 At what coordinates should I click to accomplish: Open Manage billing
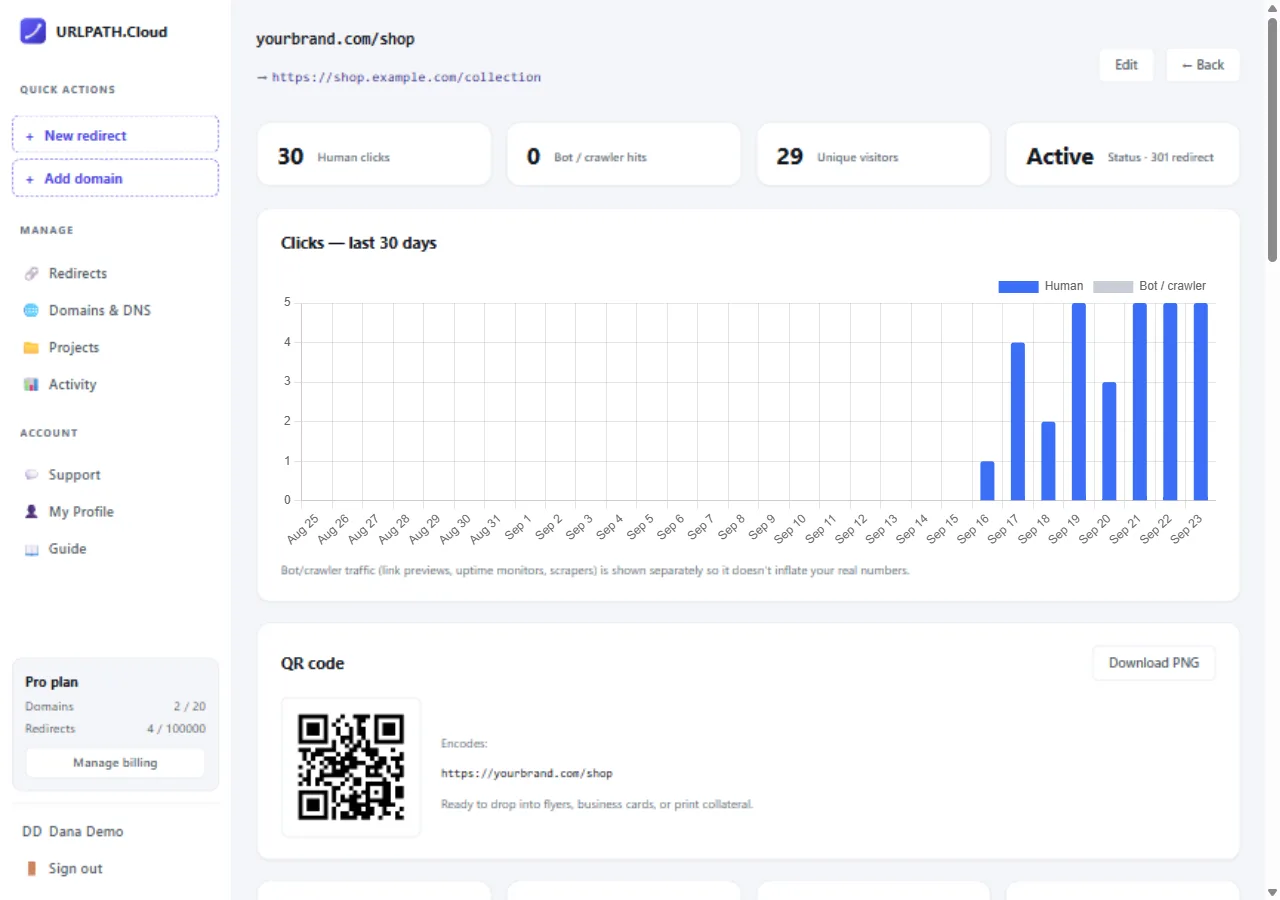[x=115, y=763]
